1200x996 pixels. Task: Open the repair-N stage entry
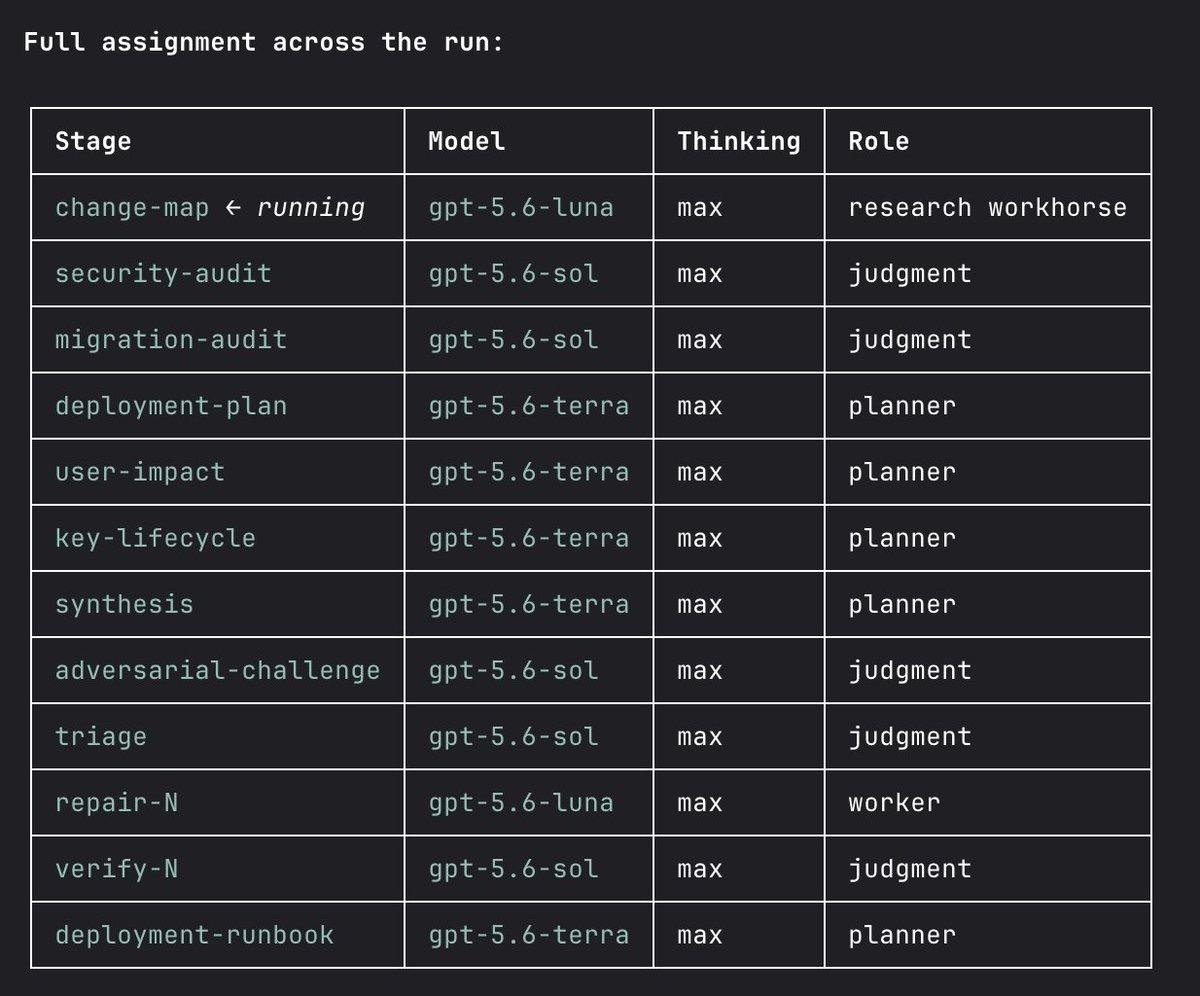tap(117, 802)
